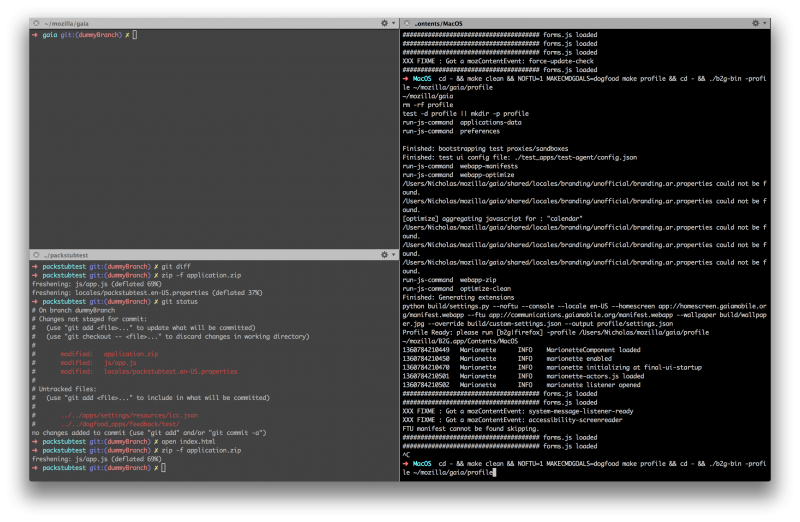Click 'run-js-command optimize-clean' line
Image resolution: width=800 pixels, height=522 pixels.
[x=456, y=288]
